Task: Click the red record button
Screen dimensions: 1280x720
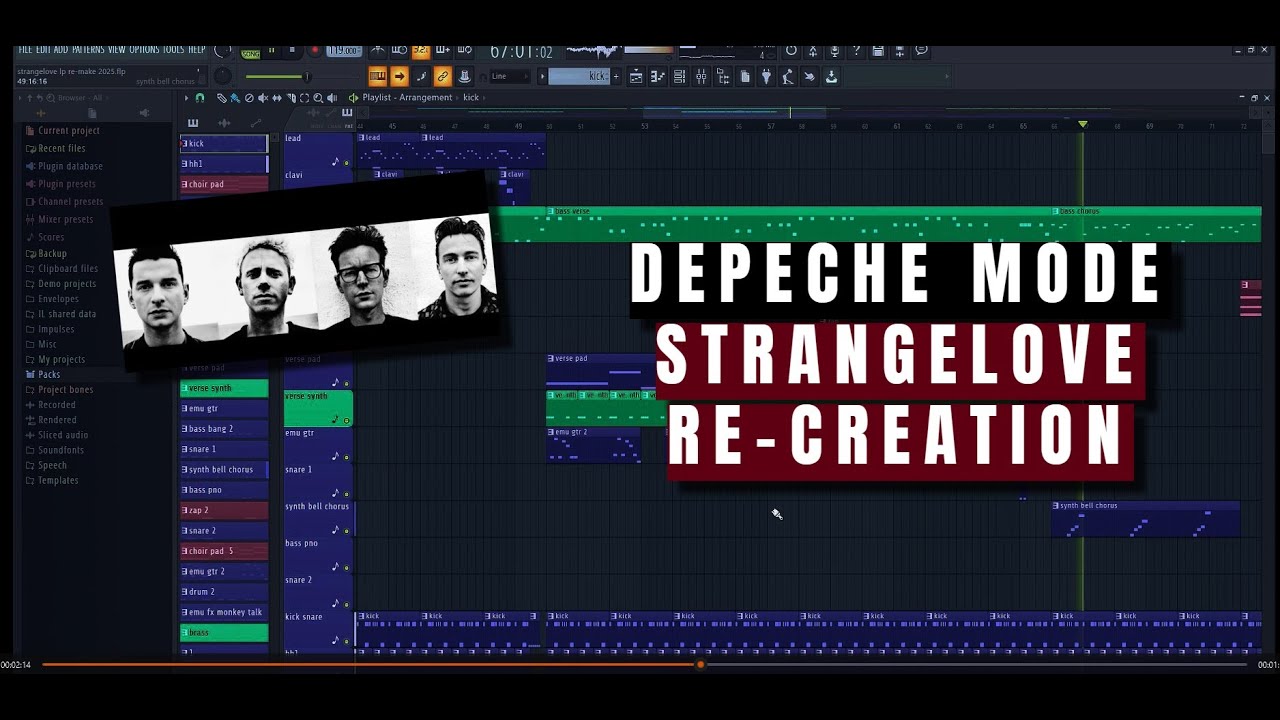Action: tap(314, 50)
